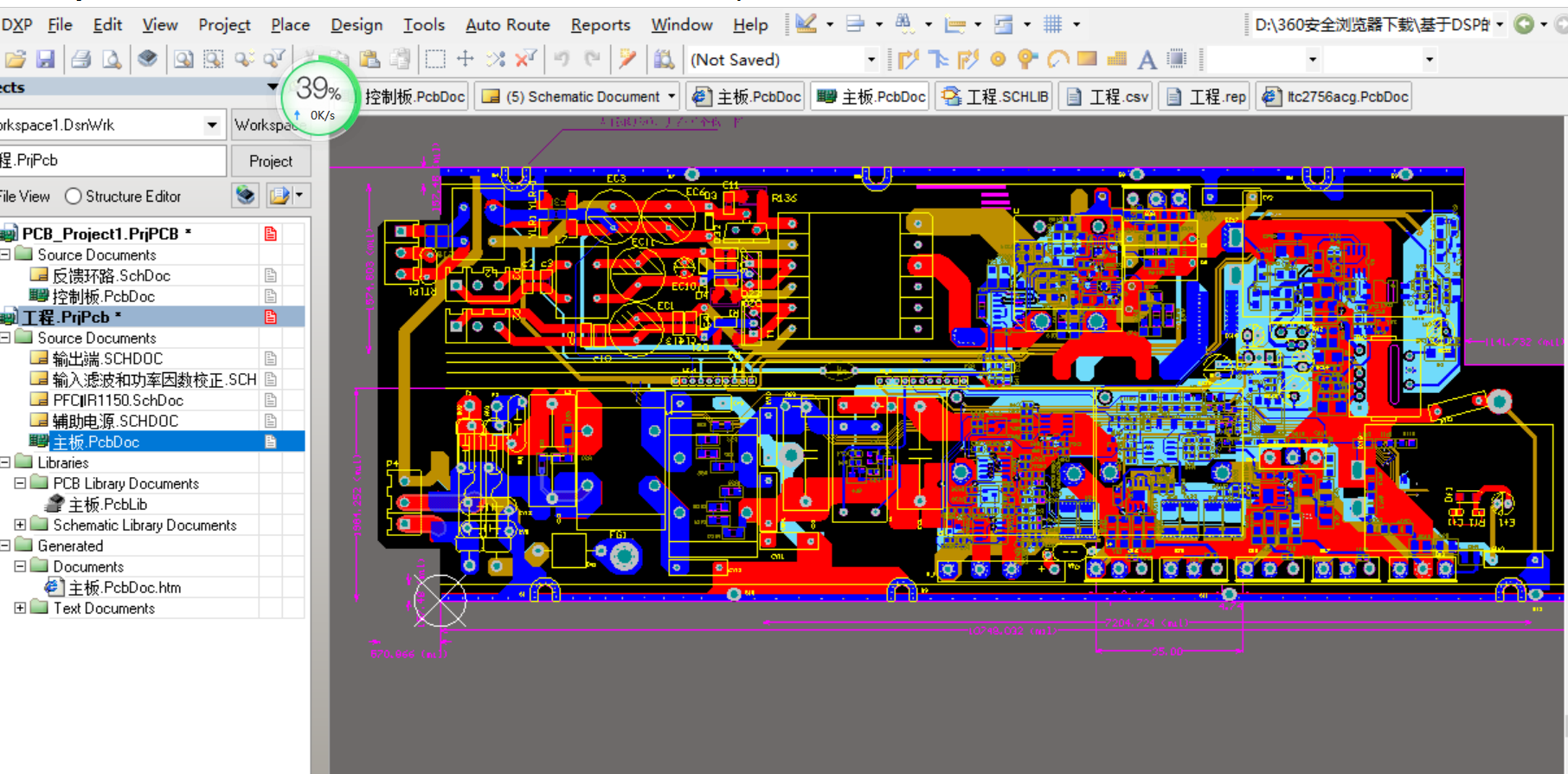The height and width of the screenshot is (774, 1568).
Task: Click the zoom on selected objects icon
Action: 244,59
